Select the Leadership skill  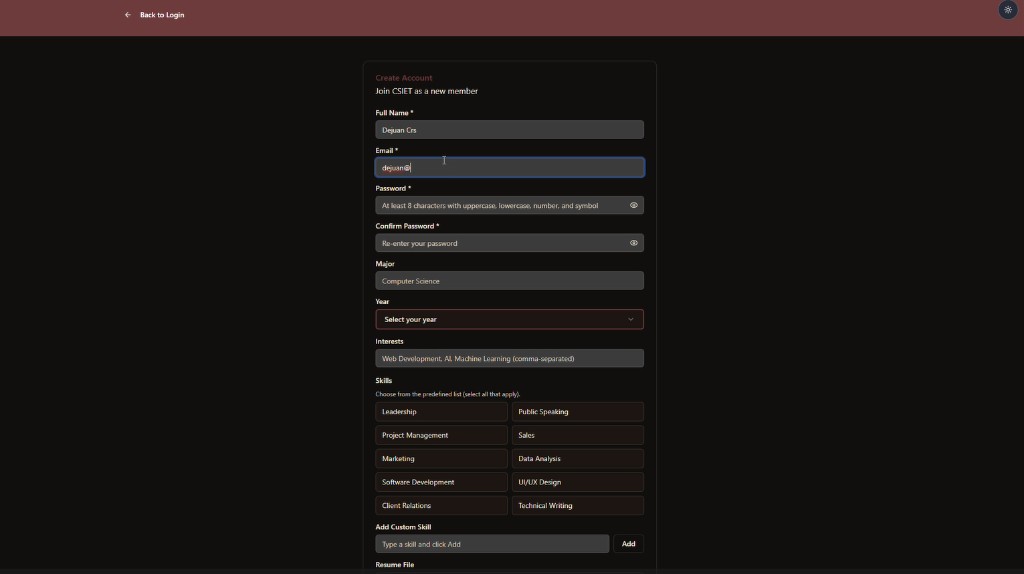tap(441, 412)
